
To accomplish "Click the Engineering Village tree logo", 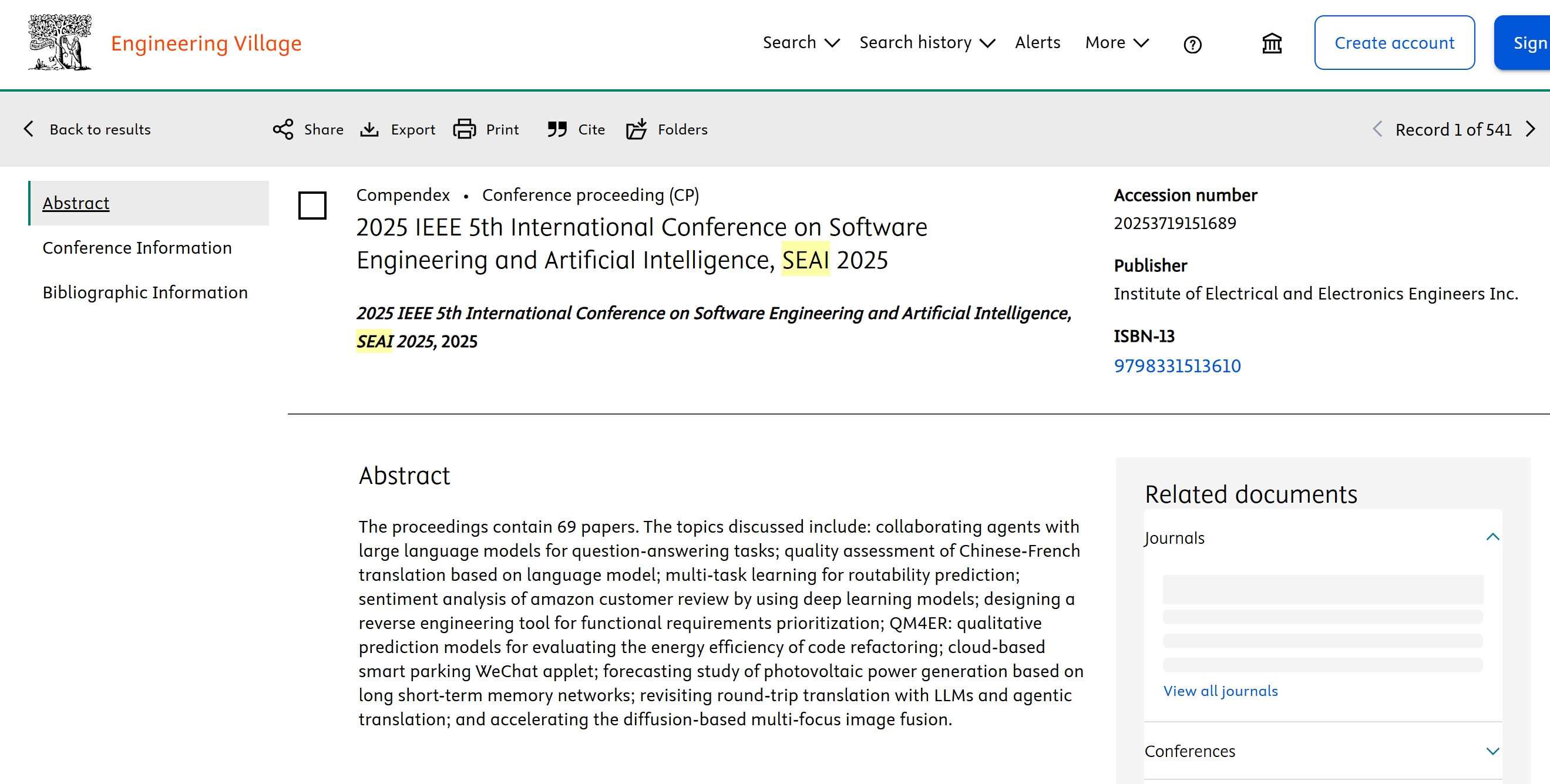I will [59, 42].
